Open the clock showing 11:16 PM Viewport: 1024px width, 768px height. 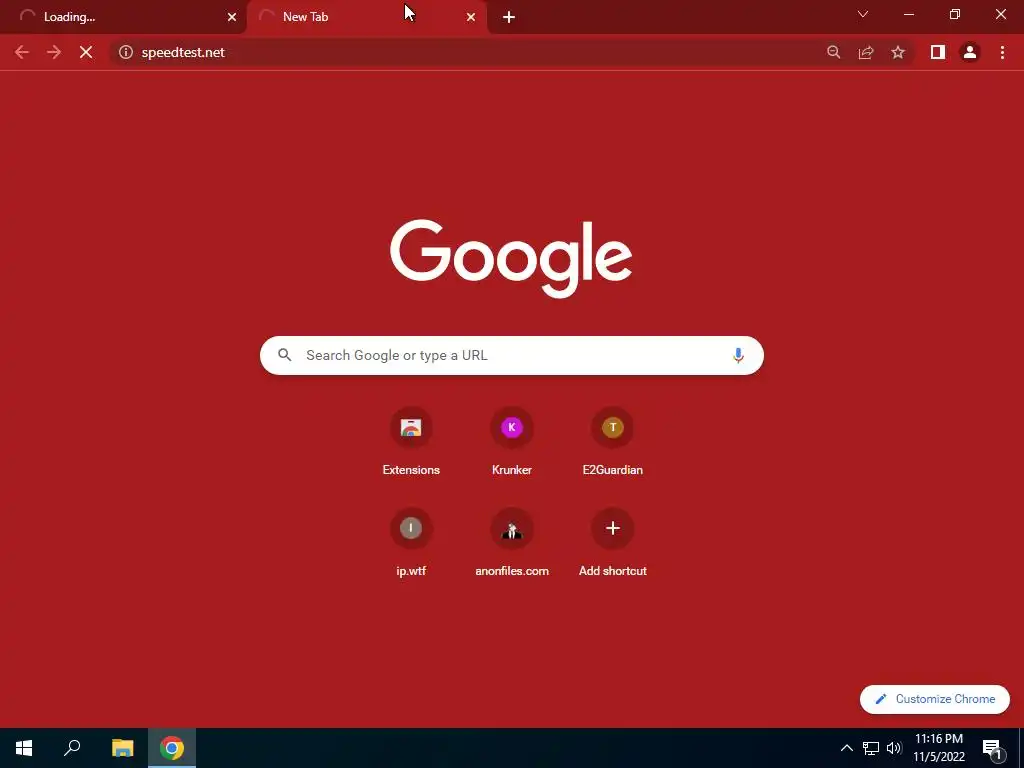click(938, 748)
